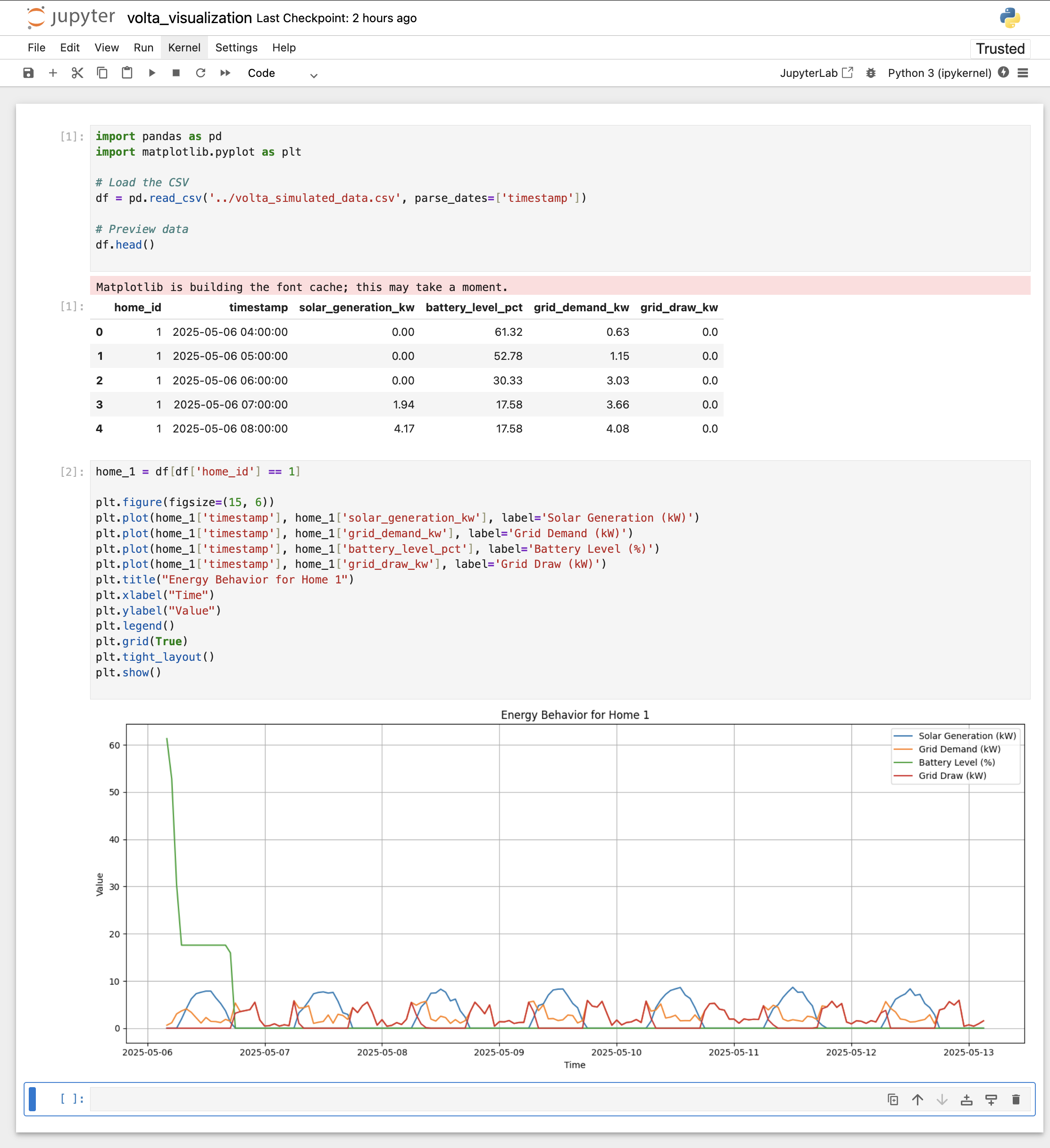This screenshot has height=1148, width=1050.
Task: Click the blue collapser bar of empty cell
Action: (x=33, y=1099)
